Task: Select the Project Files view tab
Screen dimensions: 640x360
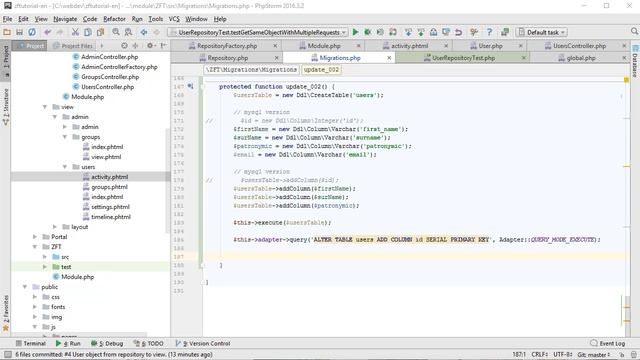Action: pyautogui.click(x=73, y=46)
